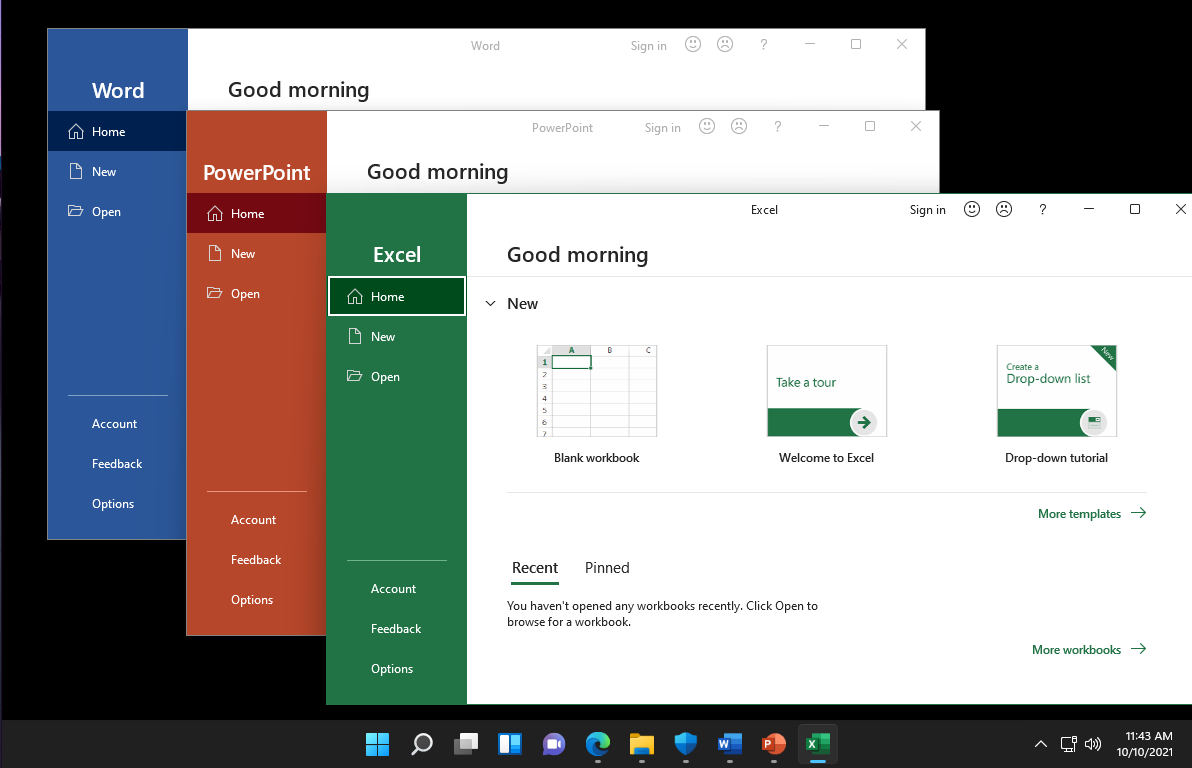This screenshot has height=768, width=1192.
Task: Open the Help question mark in Excel
Action: pyautogui.click(x=1042, y=209)
